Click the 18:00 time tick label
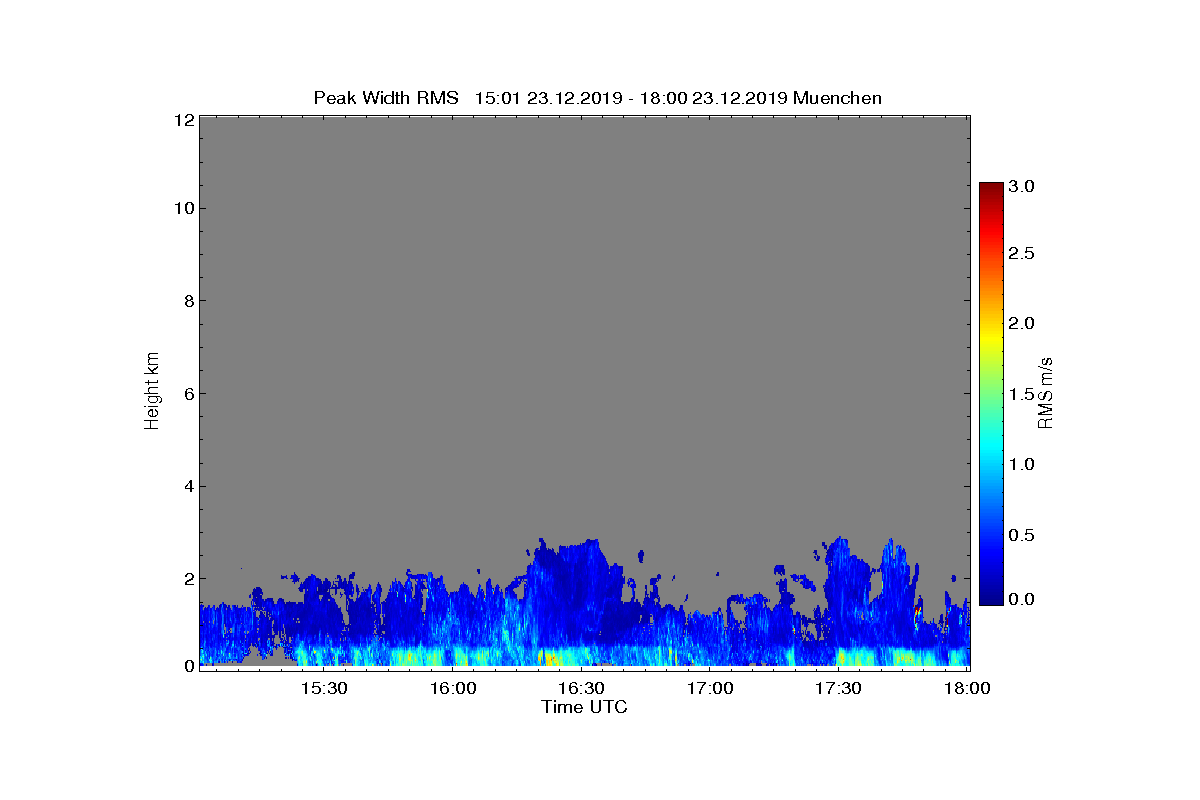The height and width of the screenshot is (800, 1200). [968, 689]
